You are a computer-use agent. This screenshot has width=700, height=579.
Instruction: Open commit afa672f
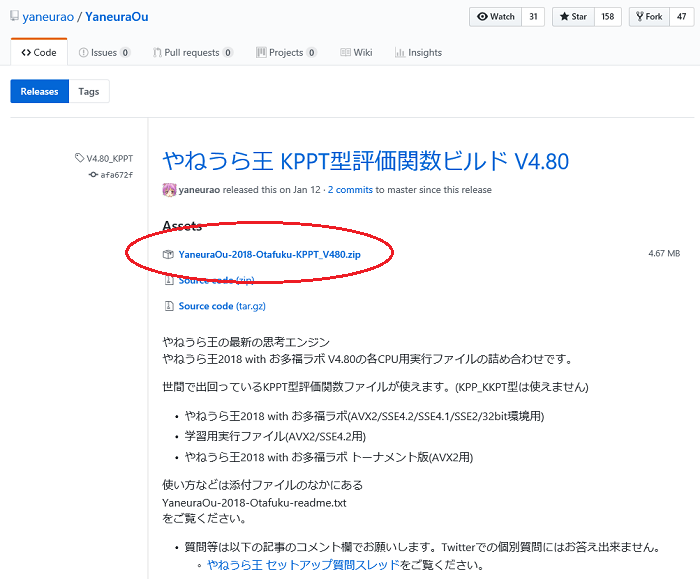117,175
